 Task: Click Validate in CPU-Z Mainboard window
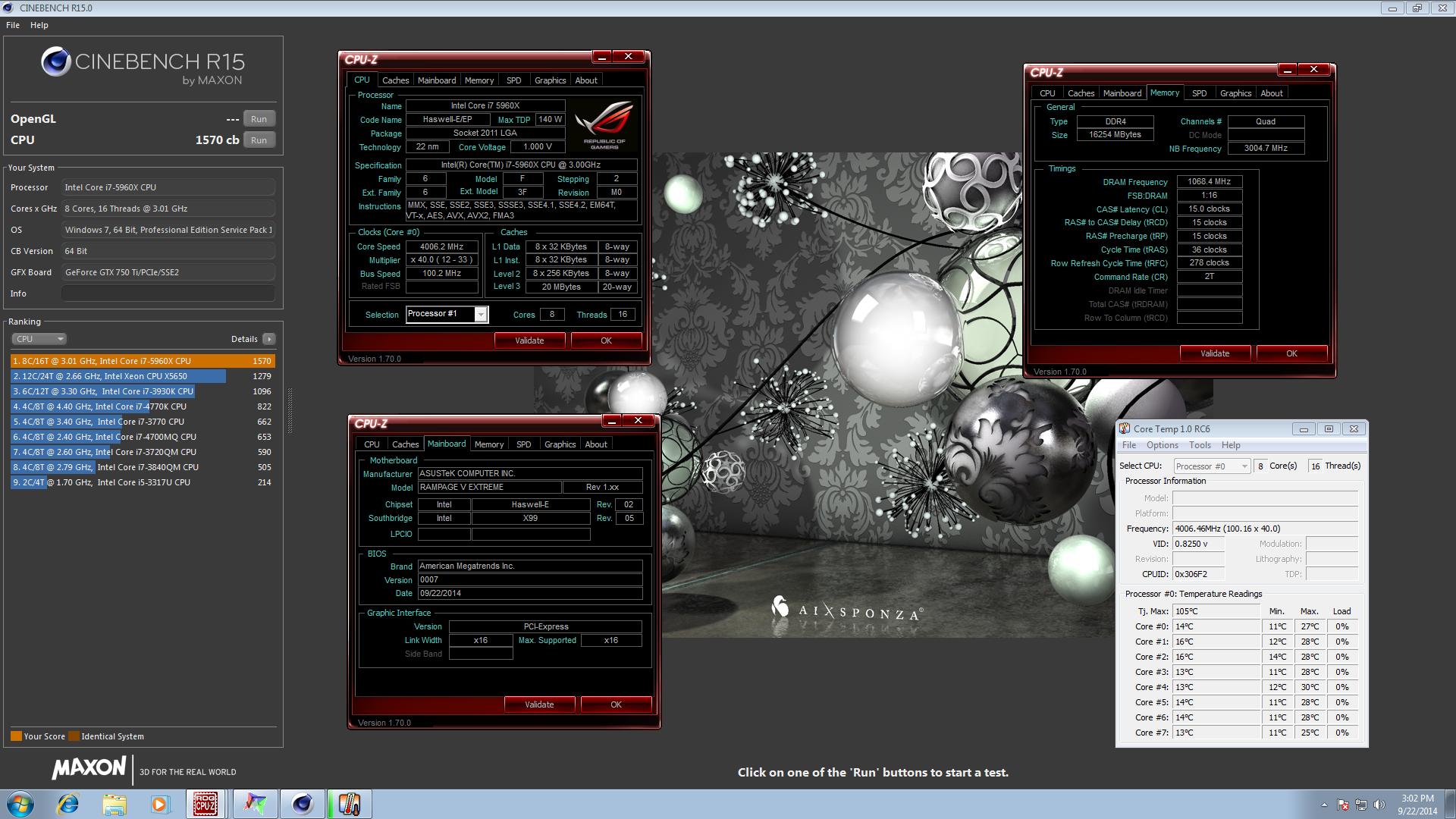point(539,704)
